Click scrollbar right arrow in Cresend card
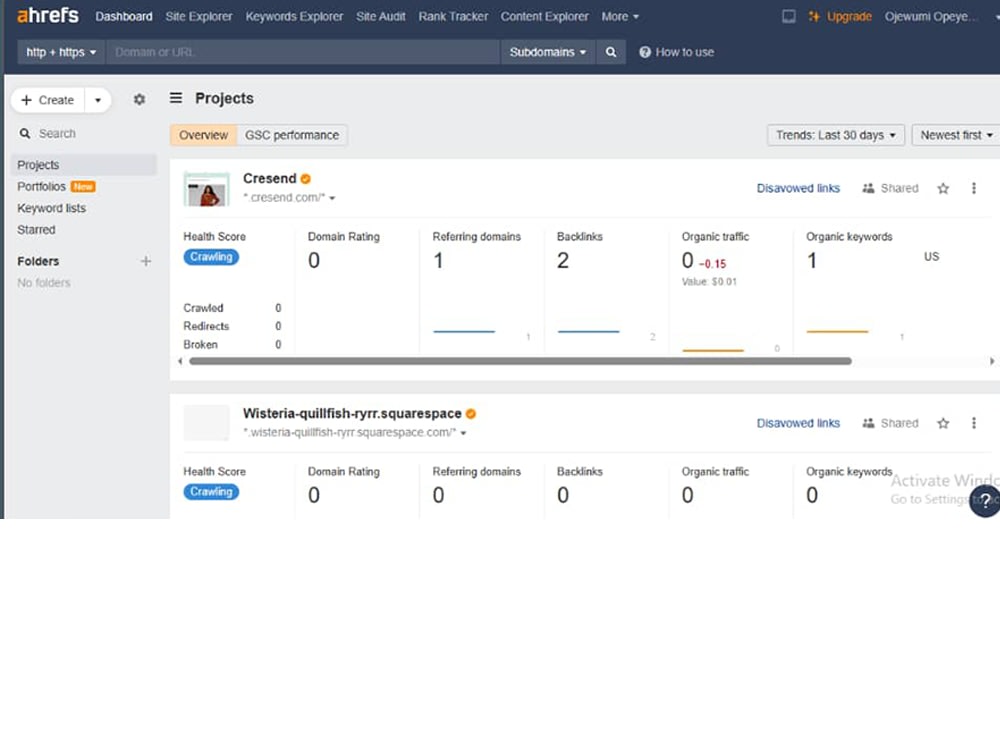Viewport: 1000px width, 750px height. [992, 361]
